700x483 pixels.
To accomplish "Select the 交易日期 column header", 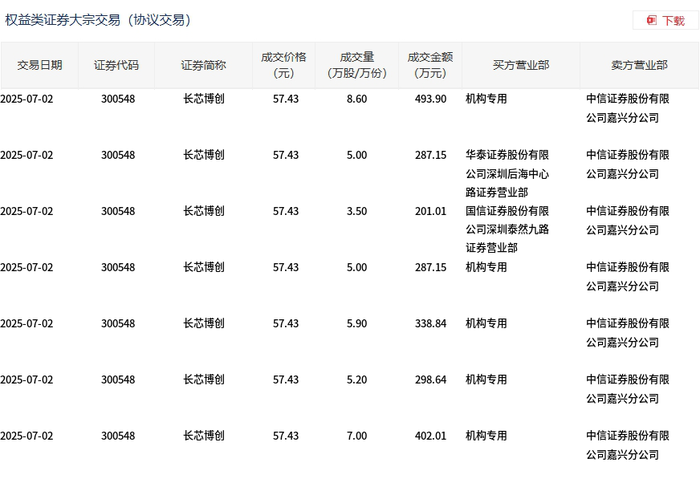I will coord(40,65).
